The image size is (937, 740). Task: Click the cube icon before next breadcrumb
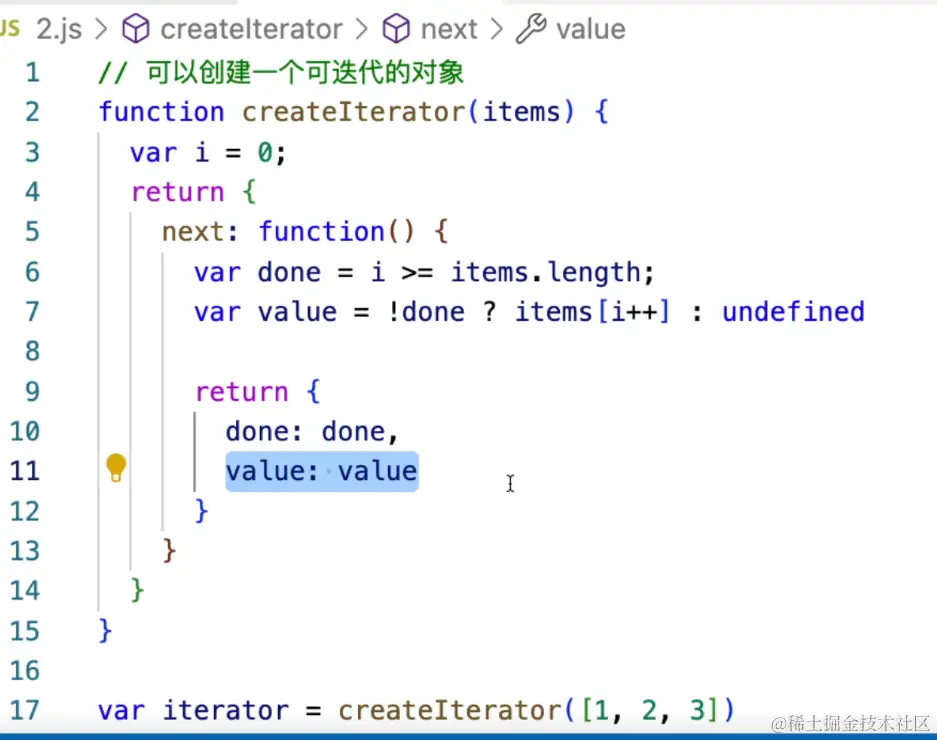tap(396, 29)
